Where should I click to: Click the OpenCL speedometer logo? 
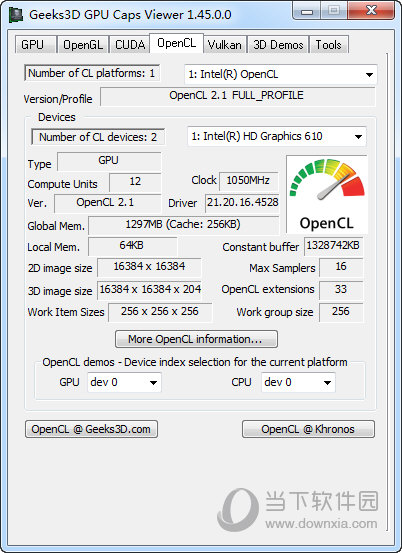point(327,194)
